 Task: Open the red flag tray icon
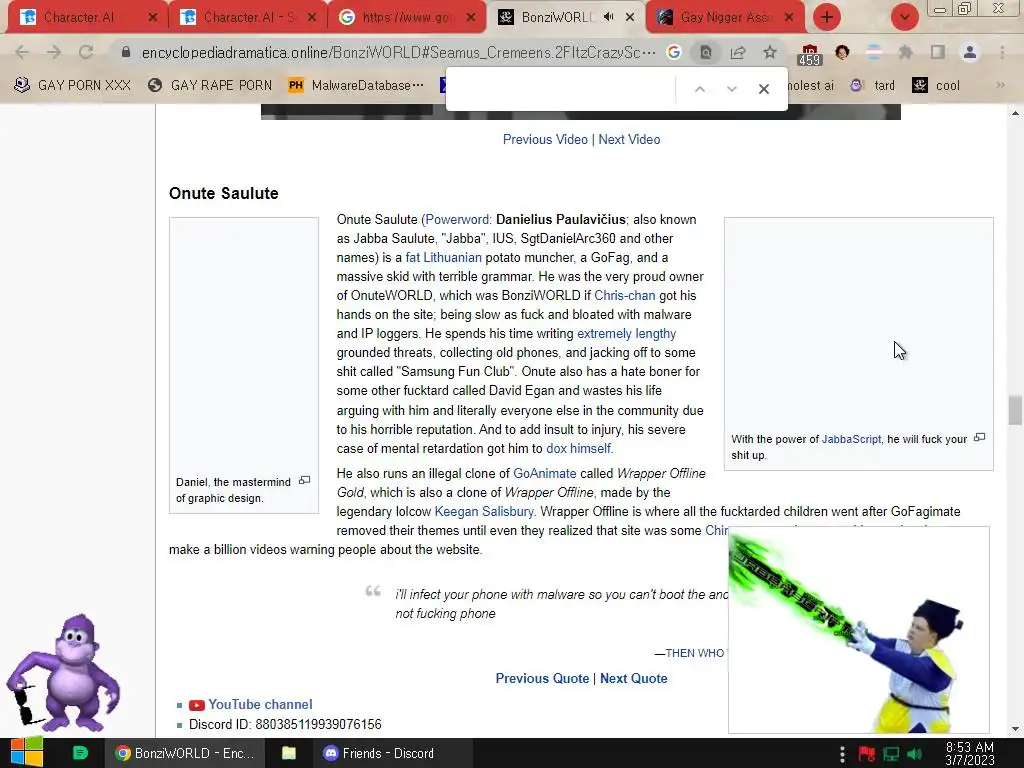(x=867, y=754)
